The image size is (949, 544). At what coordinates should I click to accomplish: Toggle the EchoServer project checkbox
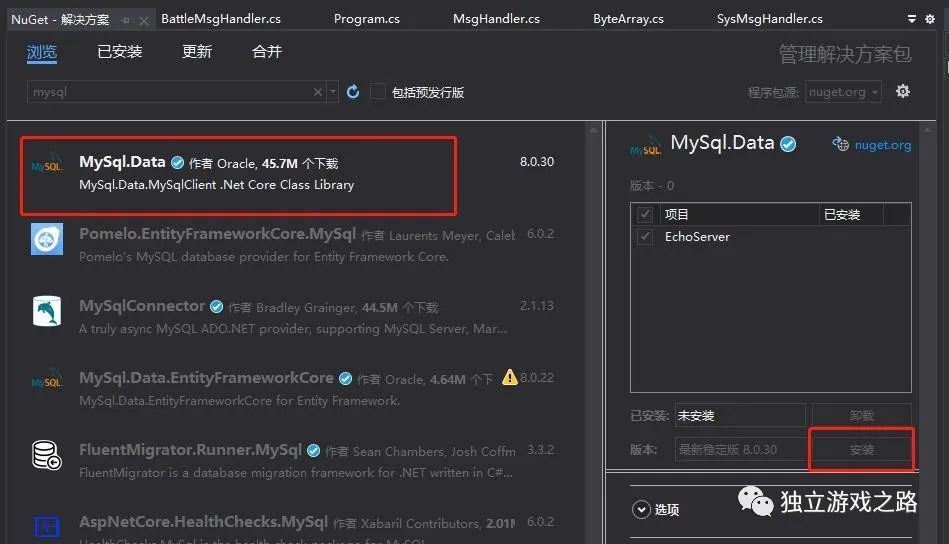pyautogui.click(x=645, y=237)
